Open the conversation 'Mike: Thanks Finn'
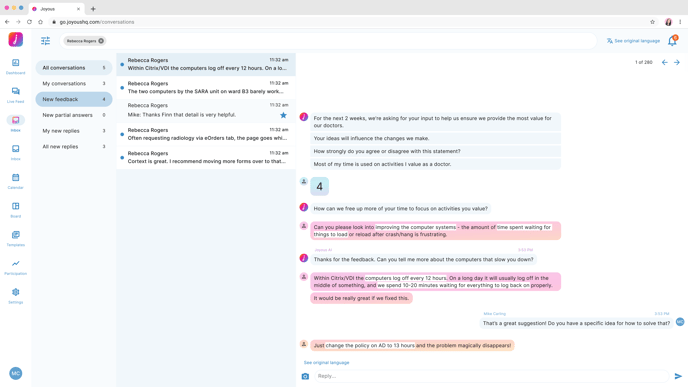Screen dimensions: 688x387 [x=206, y=111]
